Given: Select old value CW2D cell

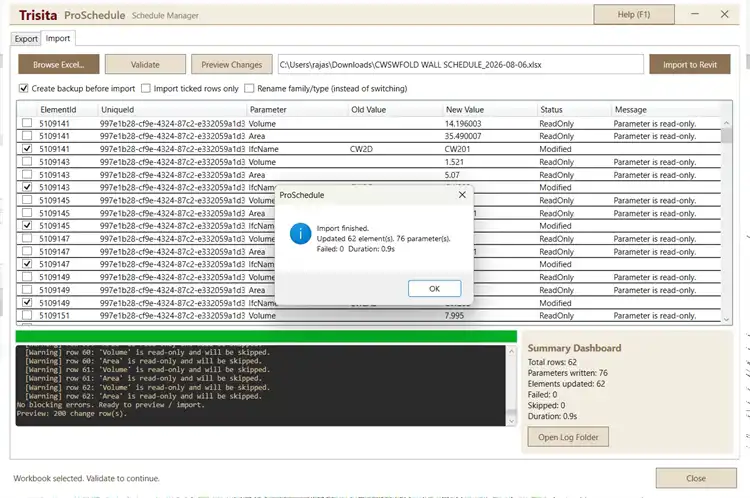Looking at the screenshot, I should [x=361, y=149].
